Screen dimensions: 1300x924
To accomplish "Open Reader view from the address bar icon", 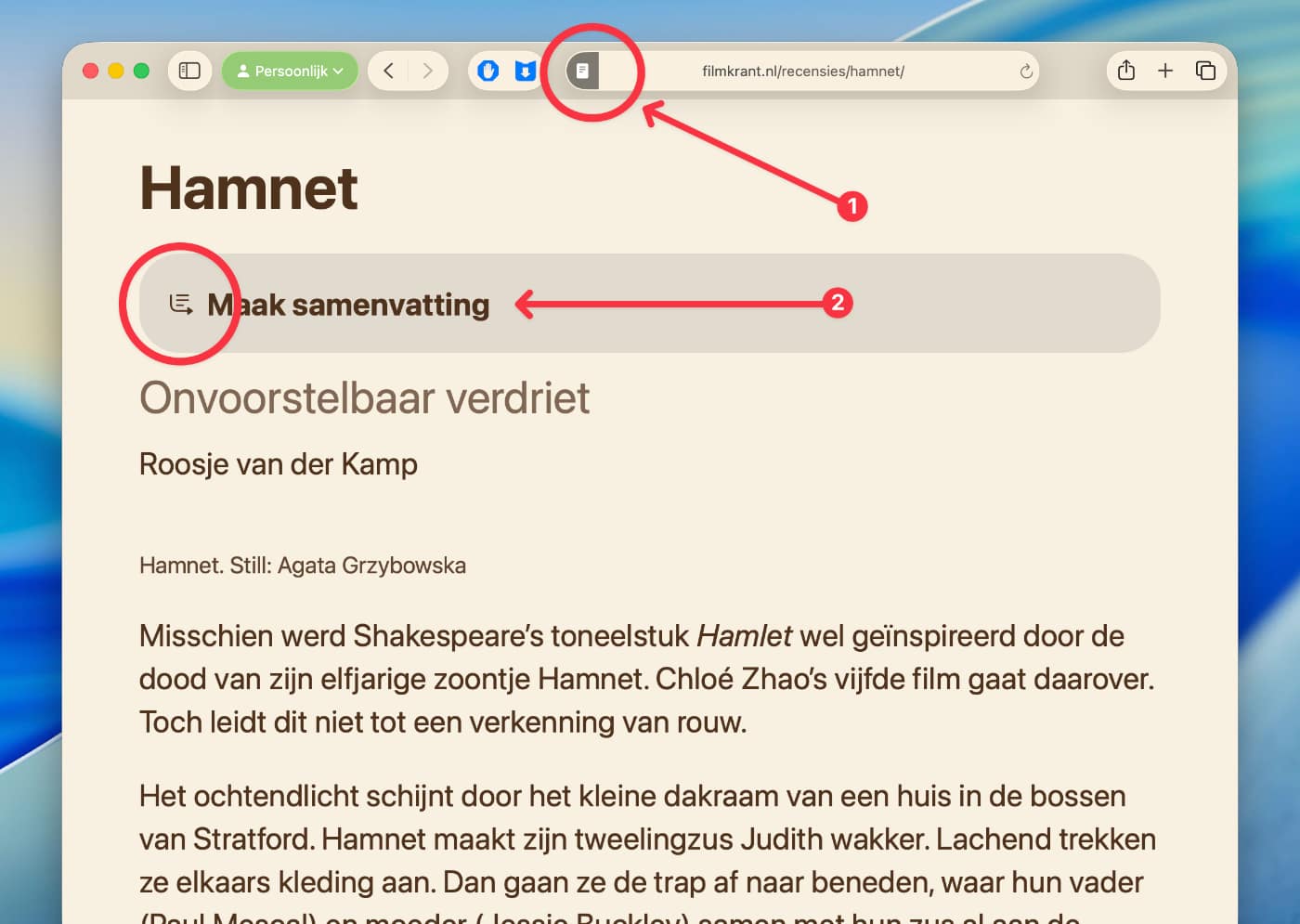I will 581,70.
